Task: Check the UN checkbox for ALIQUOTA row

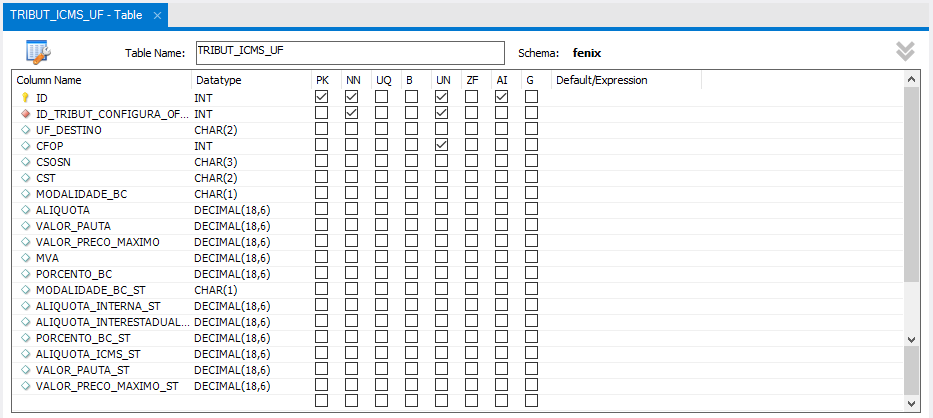Action: 442,209
